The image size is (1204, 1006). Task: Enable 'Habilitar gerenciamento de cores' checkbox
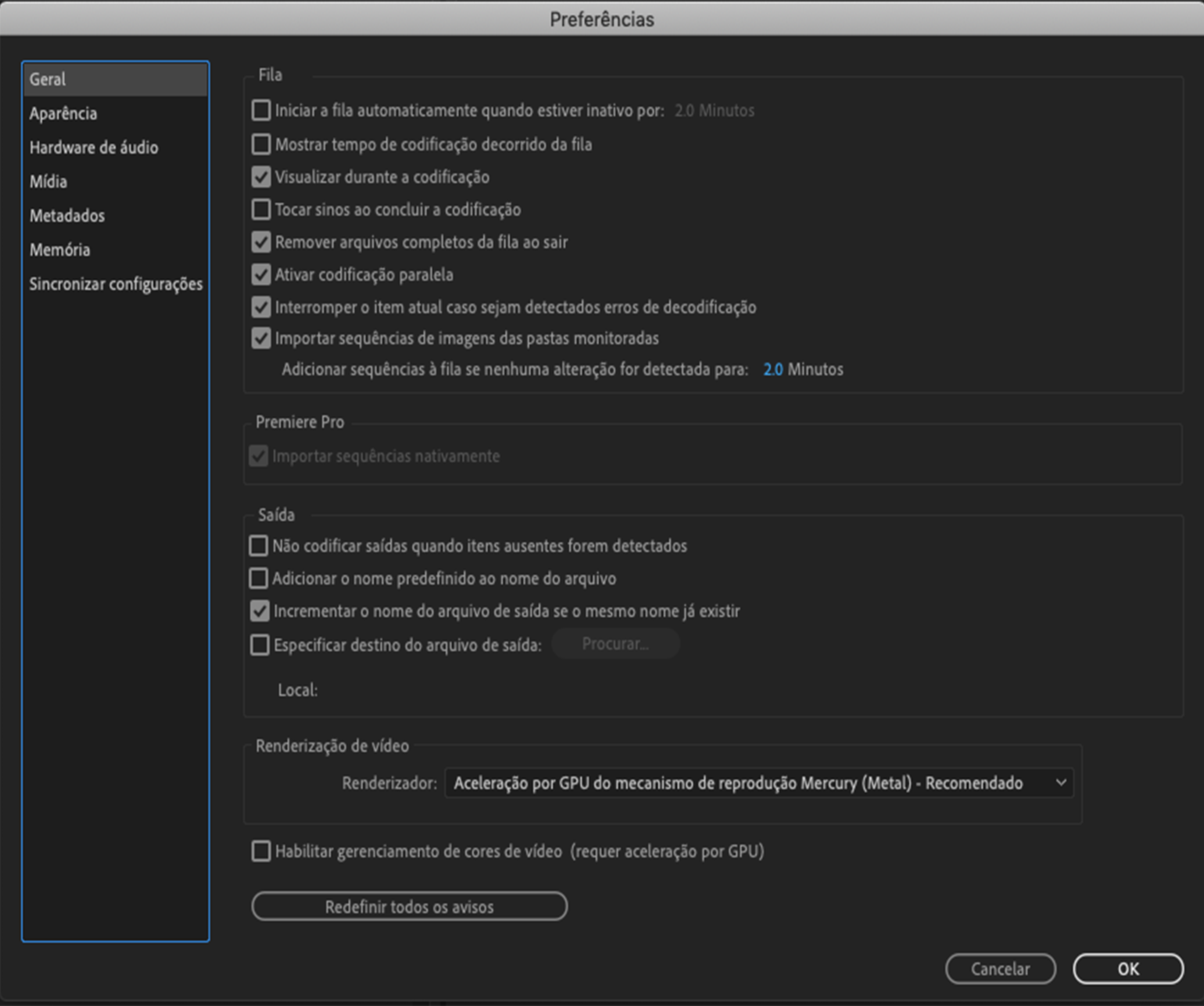(x=261, y=851)
